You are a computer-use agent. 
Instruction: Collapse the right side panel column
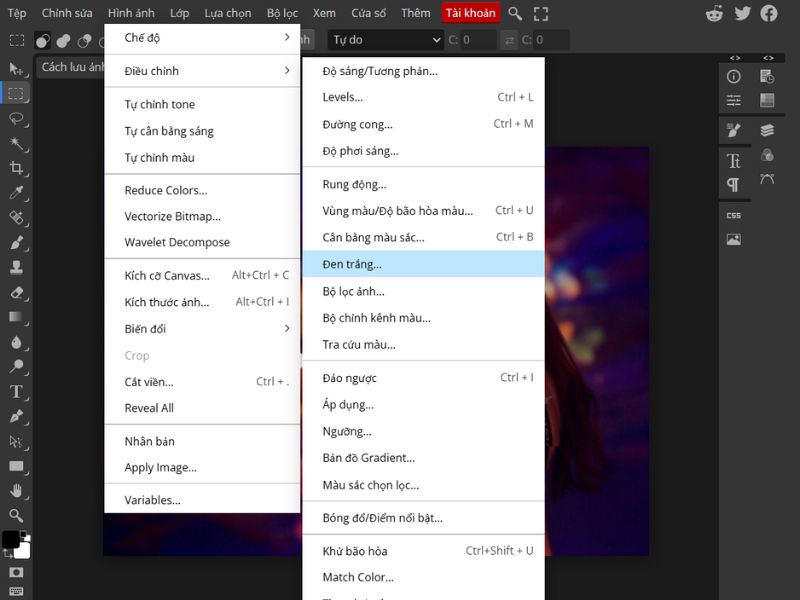tap(768, 58)
